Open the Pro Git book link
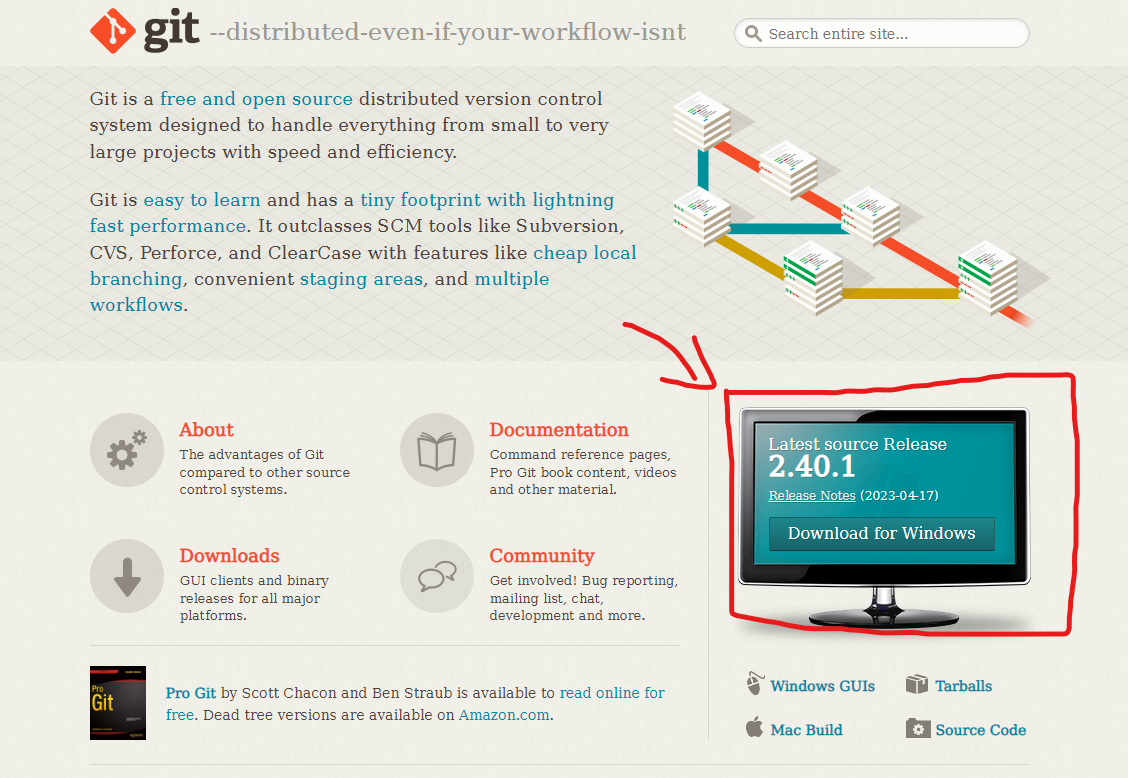The width and height of the screenshot is (1128, 778). pyautogui.click(x=191, y=693)
